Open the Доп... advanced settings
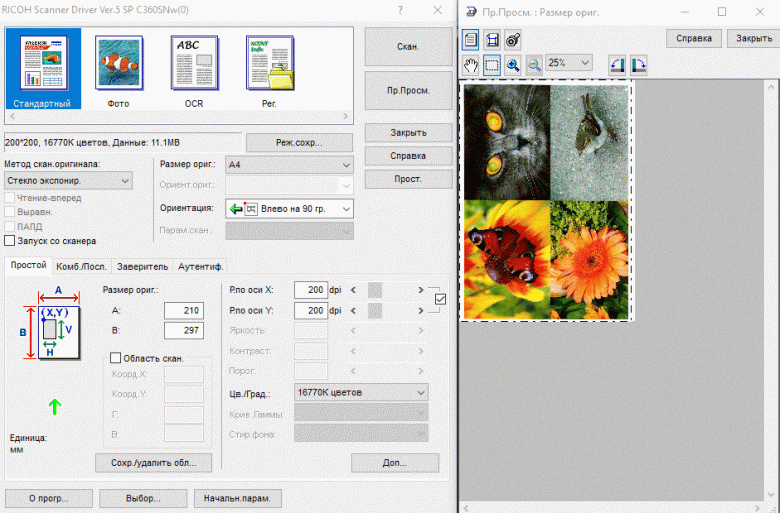The image size is (780, 513). (395, 463)
